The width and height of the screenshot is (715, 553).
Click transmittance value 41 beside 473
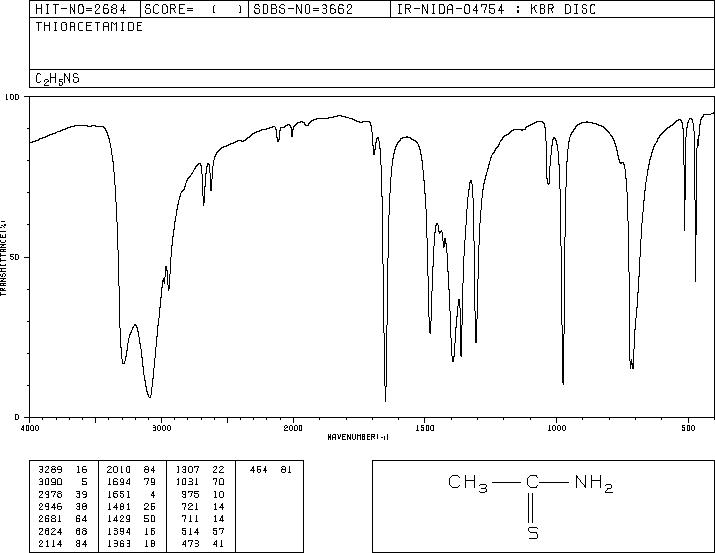pyautogui.click(x=218, y=543)
